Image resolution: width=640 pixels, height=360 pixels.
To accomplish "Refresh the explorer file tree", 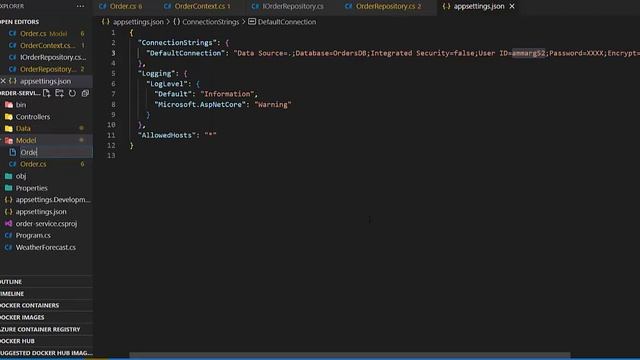I will coord(72,93).
